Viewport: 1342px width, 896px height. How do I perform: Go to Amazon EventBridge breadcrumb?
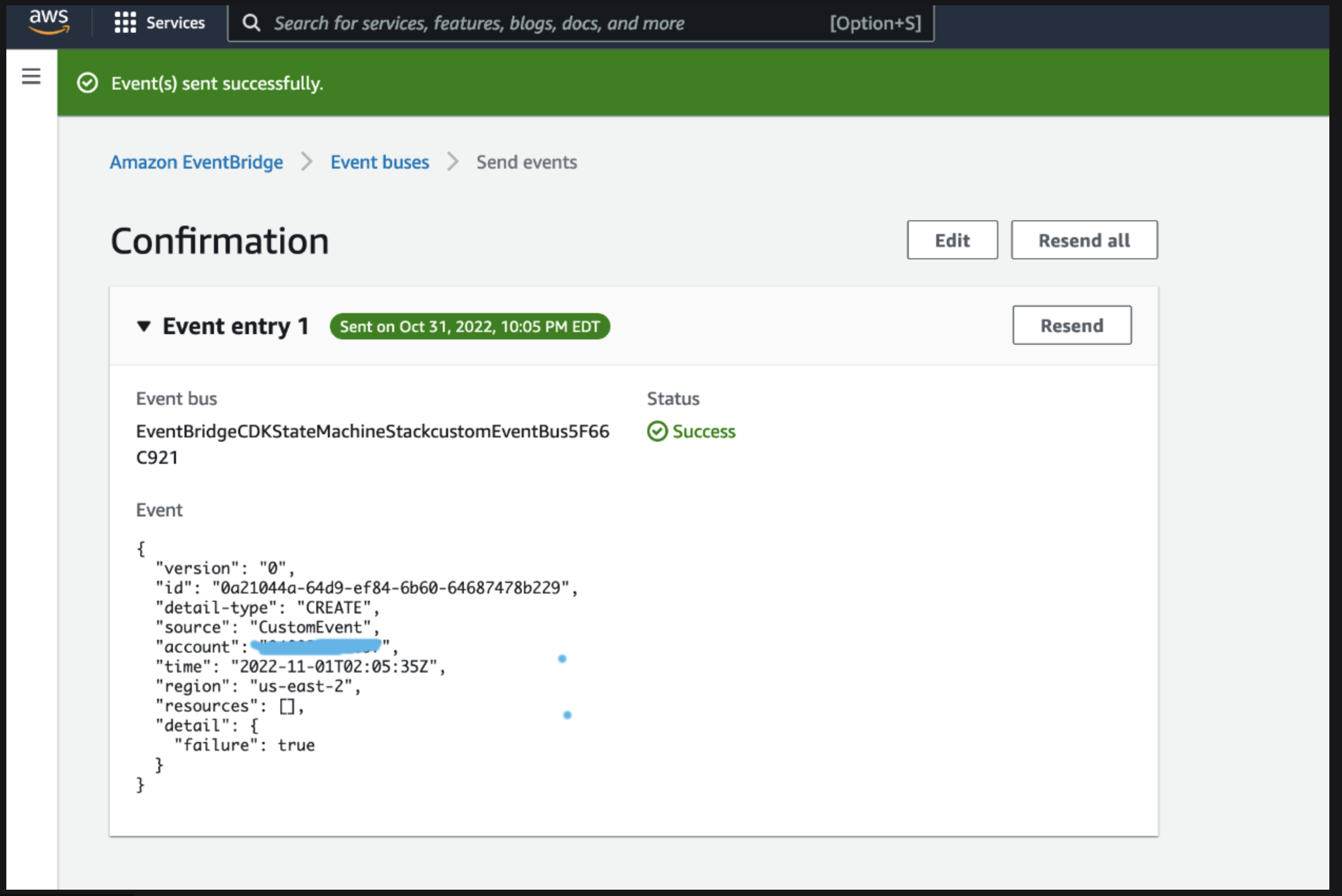click(196, 162)
